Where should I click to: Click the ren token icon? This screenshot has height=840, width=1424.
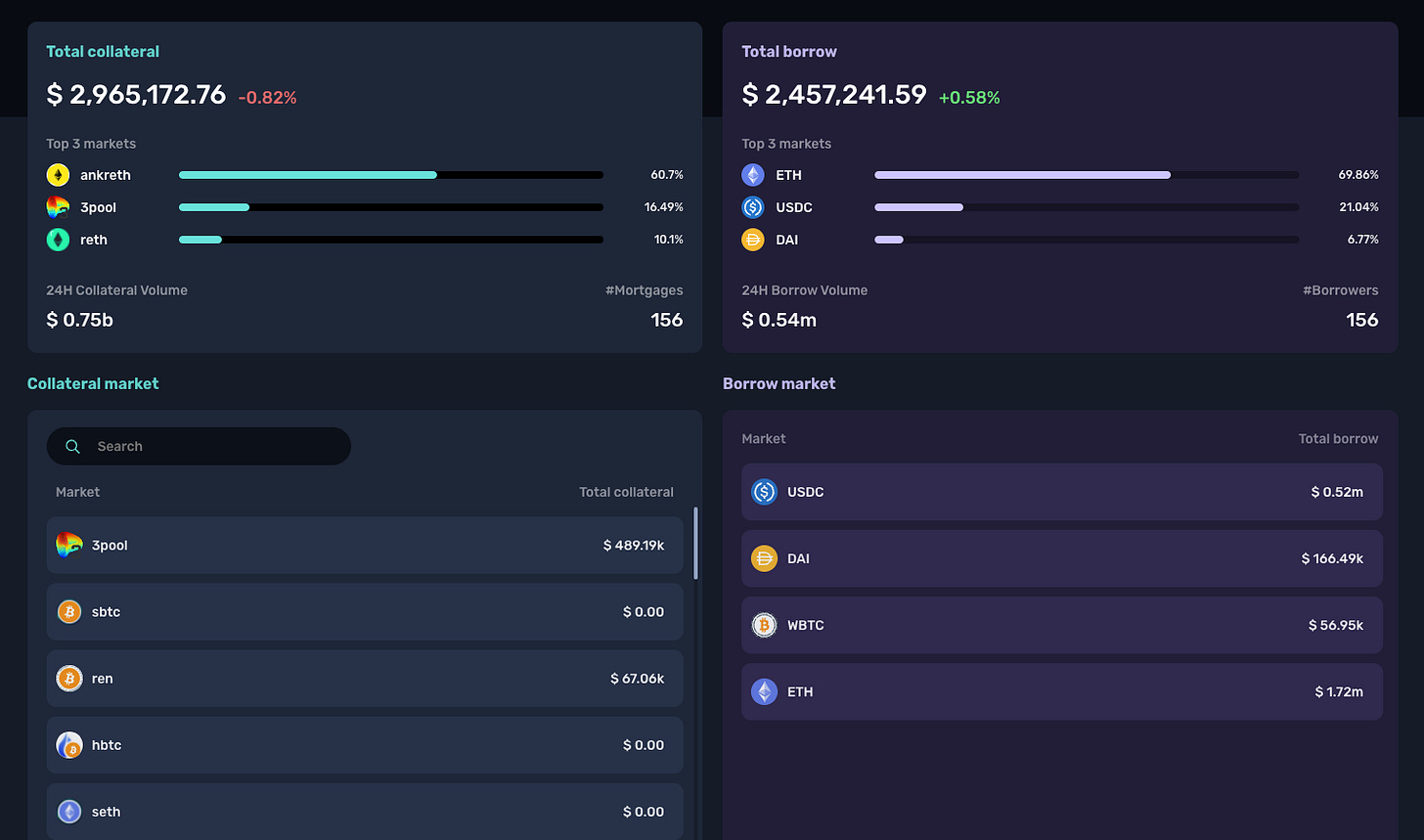click(69, 678)
